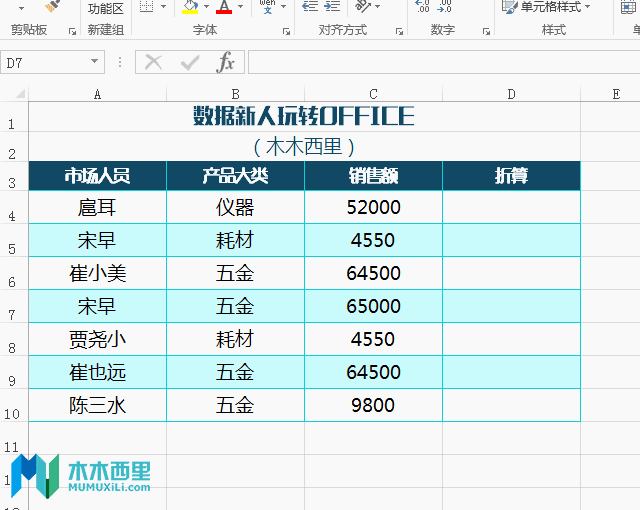Click the title cell 数据新人玩转OFFICE
Image resolution: width=640 pixels, height=510 pixels.
pyautogui.click(x=304, y=116)
